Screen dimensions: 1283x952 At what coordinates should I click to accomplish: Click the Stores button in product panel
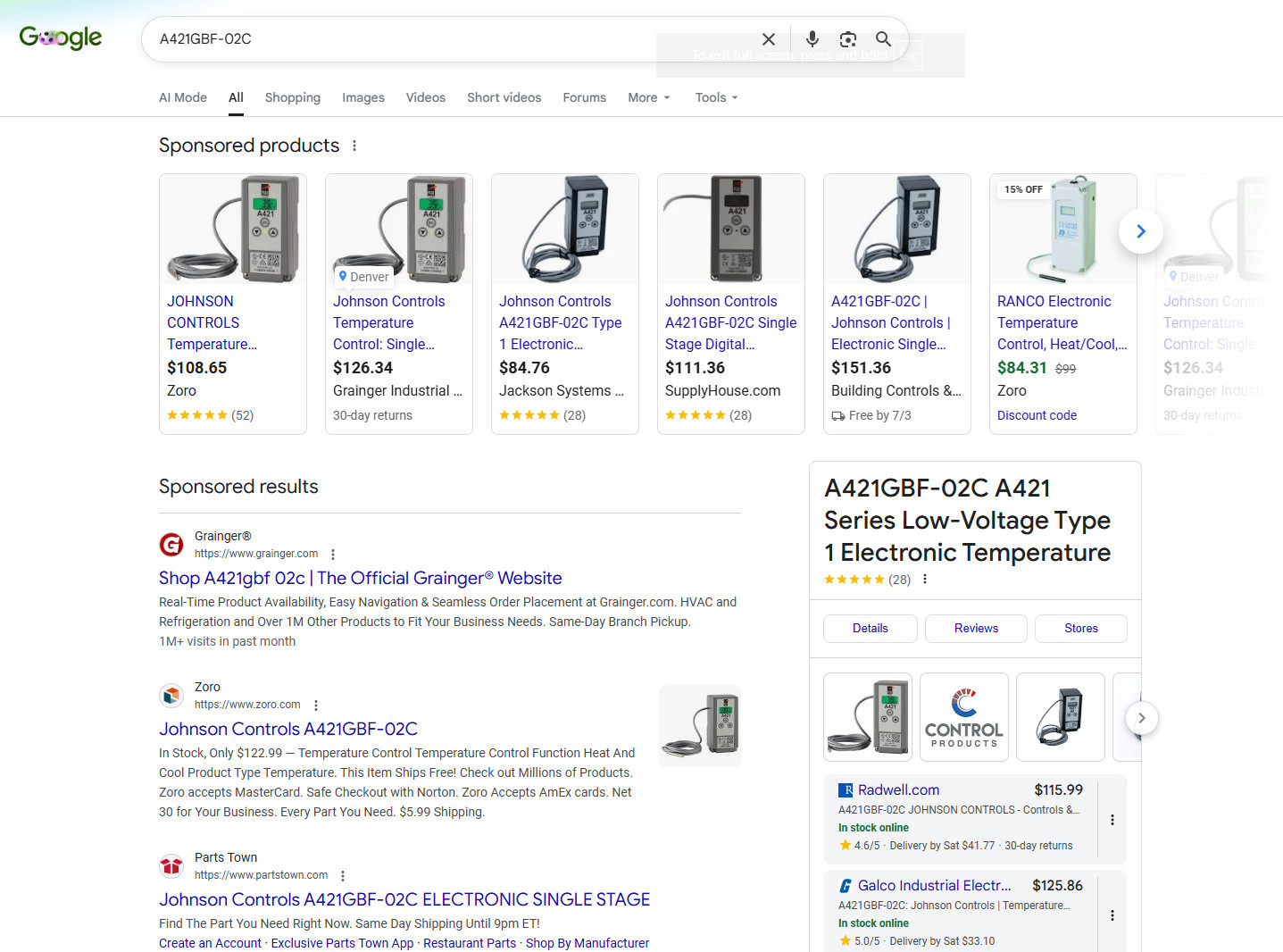[1081, 629]
